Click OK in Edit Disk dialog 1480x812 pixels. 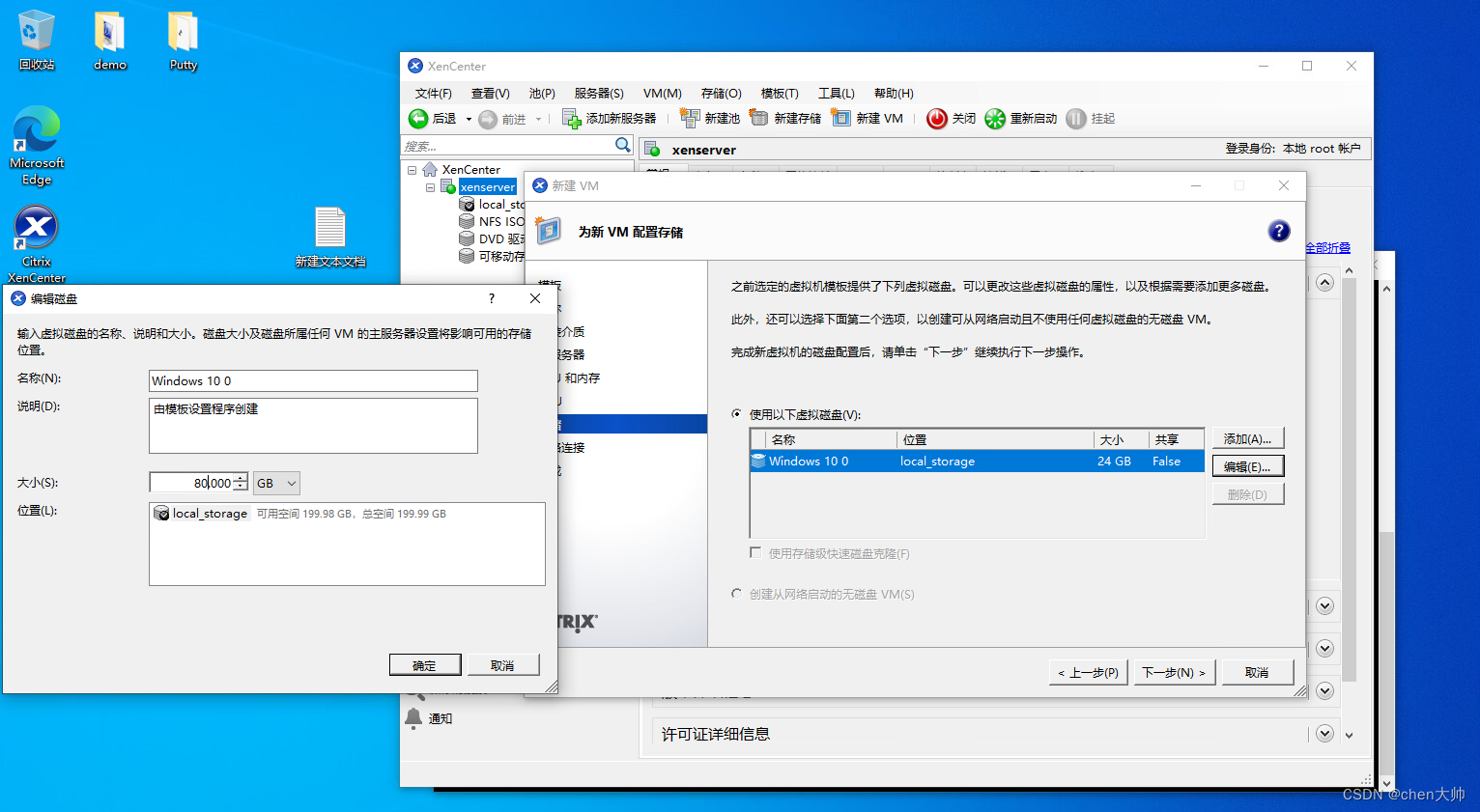[425, 665]
